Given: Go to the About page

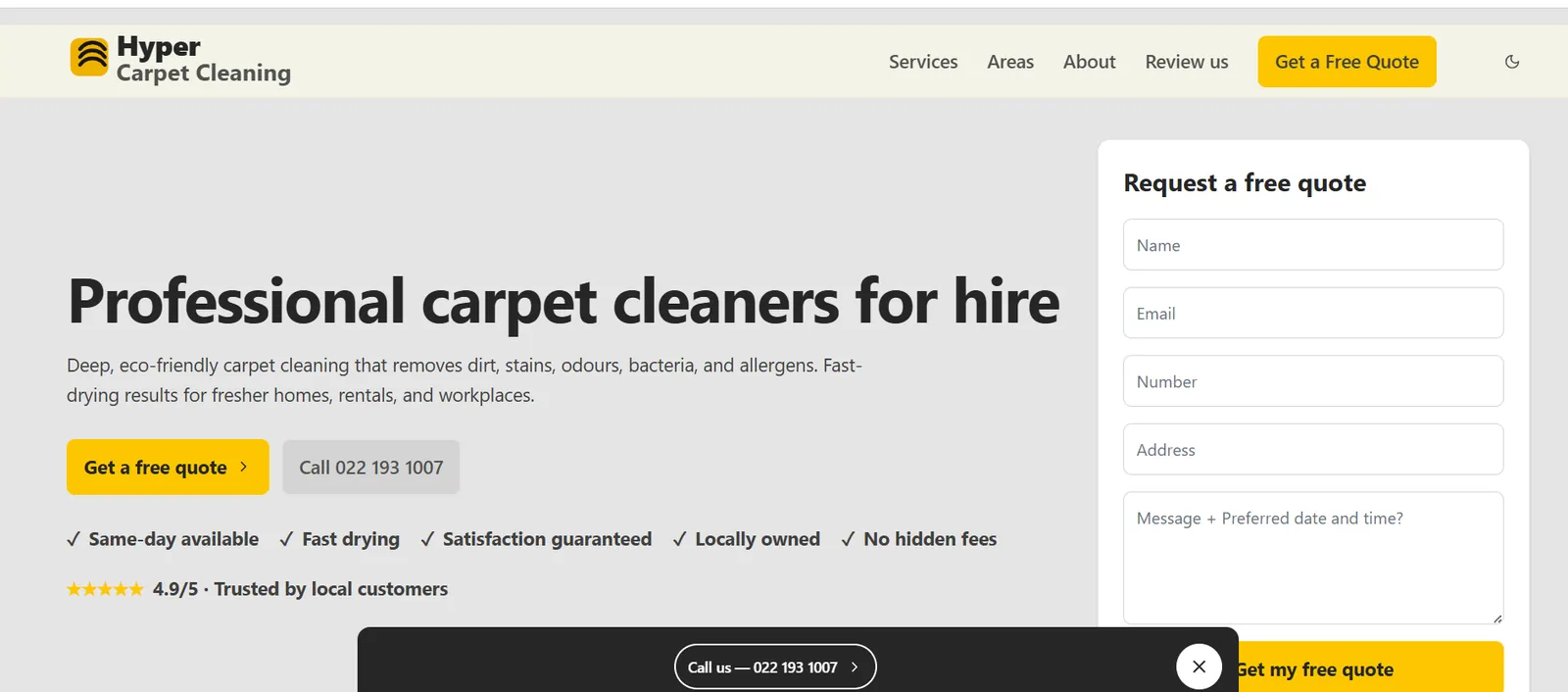Looking at the screenshot, I should (1089, 62).
